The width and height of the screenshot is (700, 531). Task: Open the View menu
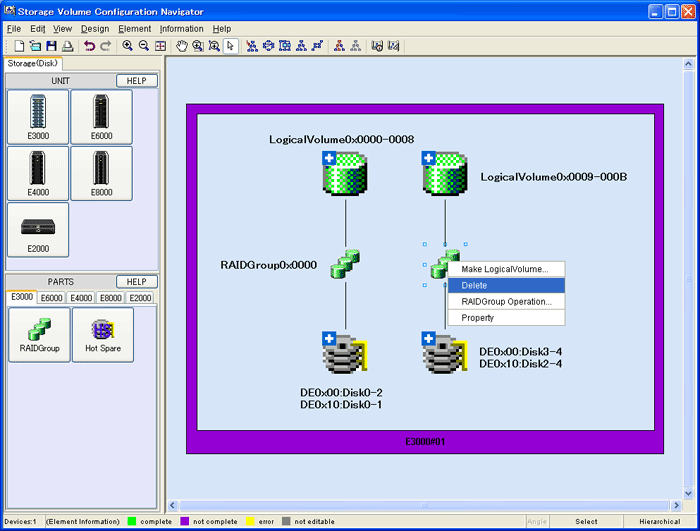(x=62, y=29)
